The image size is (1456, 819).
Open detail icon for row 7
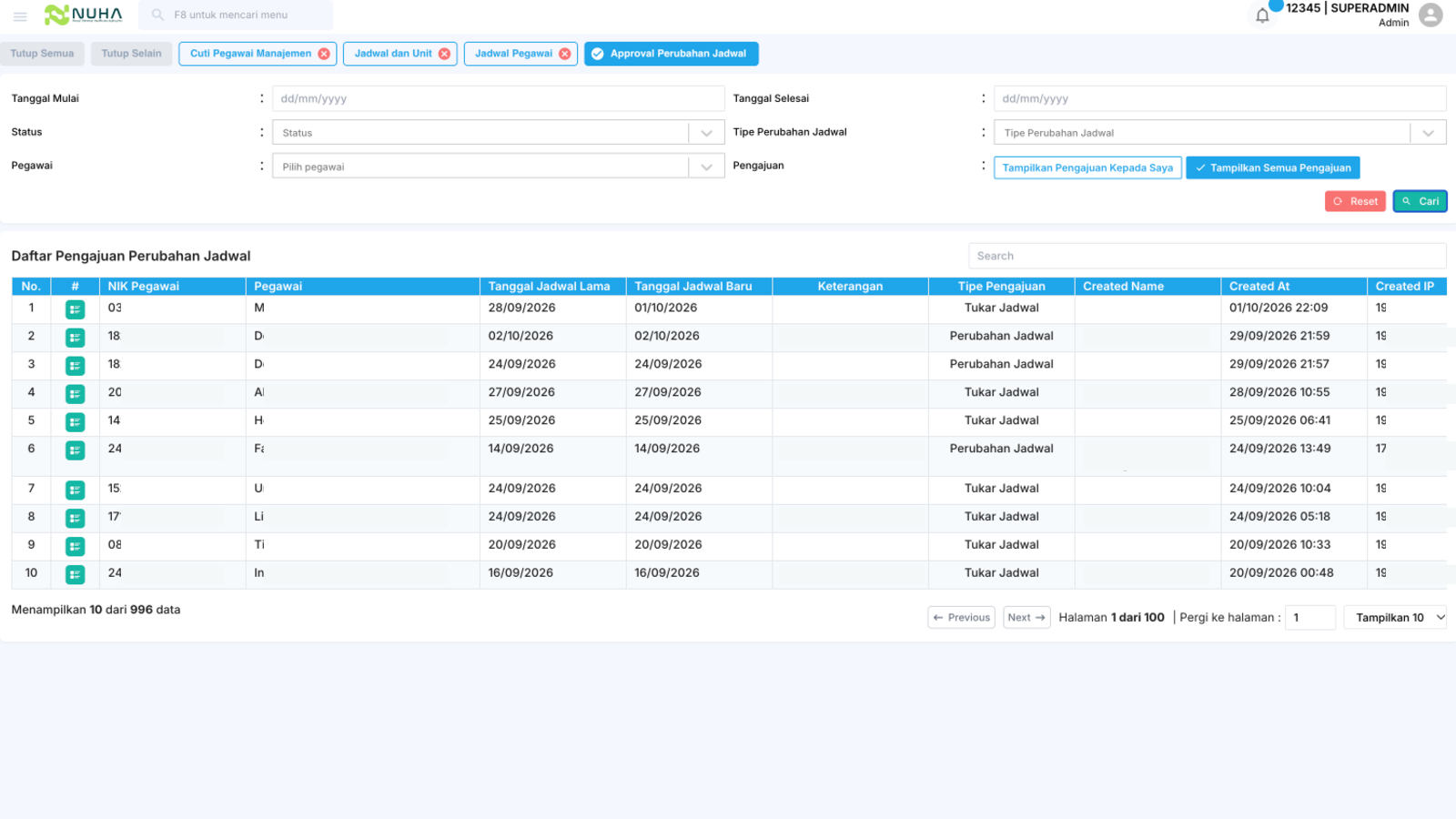coord(75,490)
